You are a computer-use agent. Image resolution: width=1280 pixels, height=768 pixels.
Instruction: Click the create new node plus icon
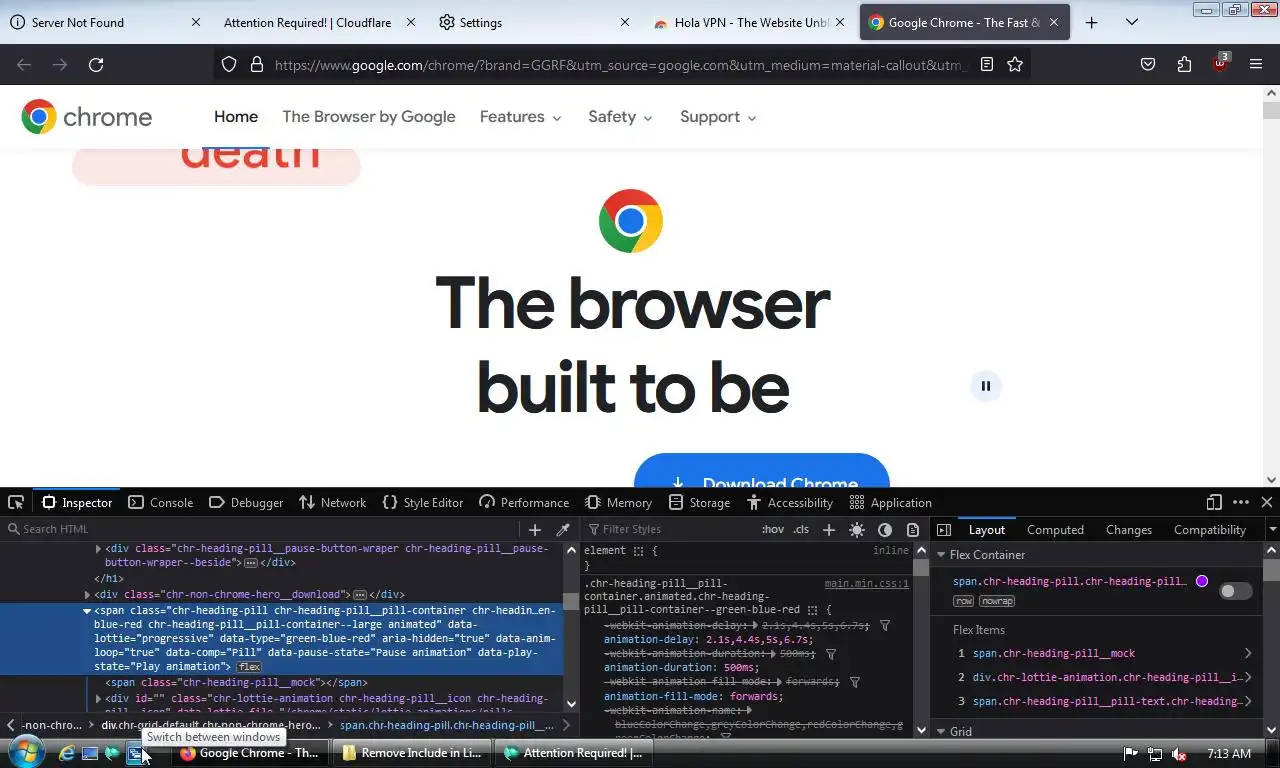click(535, 530)
